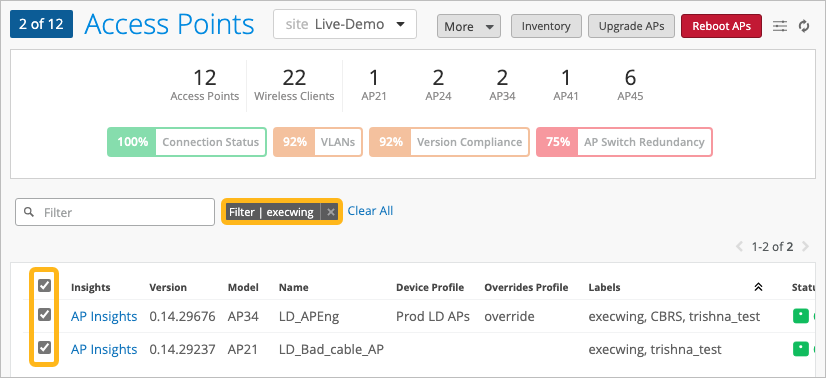This screenshot has height=378, width=826.
Task: Click version 0.14.29676 cell
Action: click(x=182, y=316)
